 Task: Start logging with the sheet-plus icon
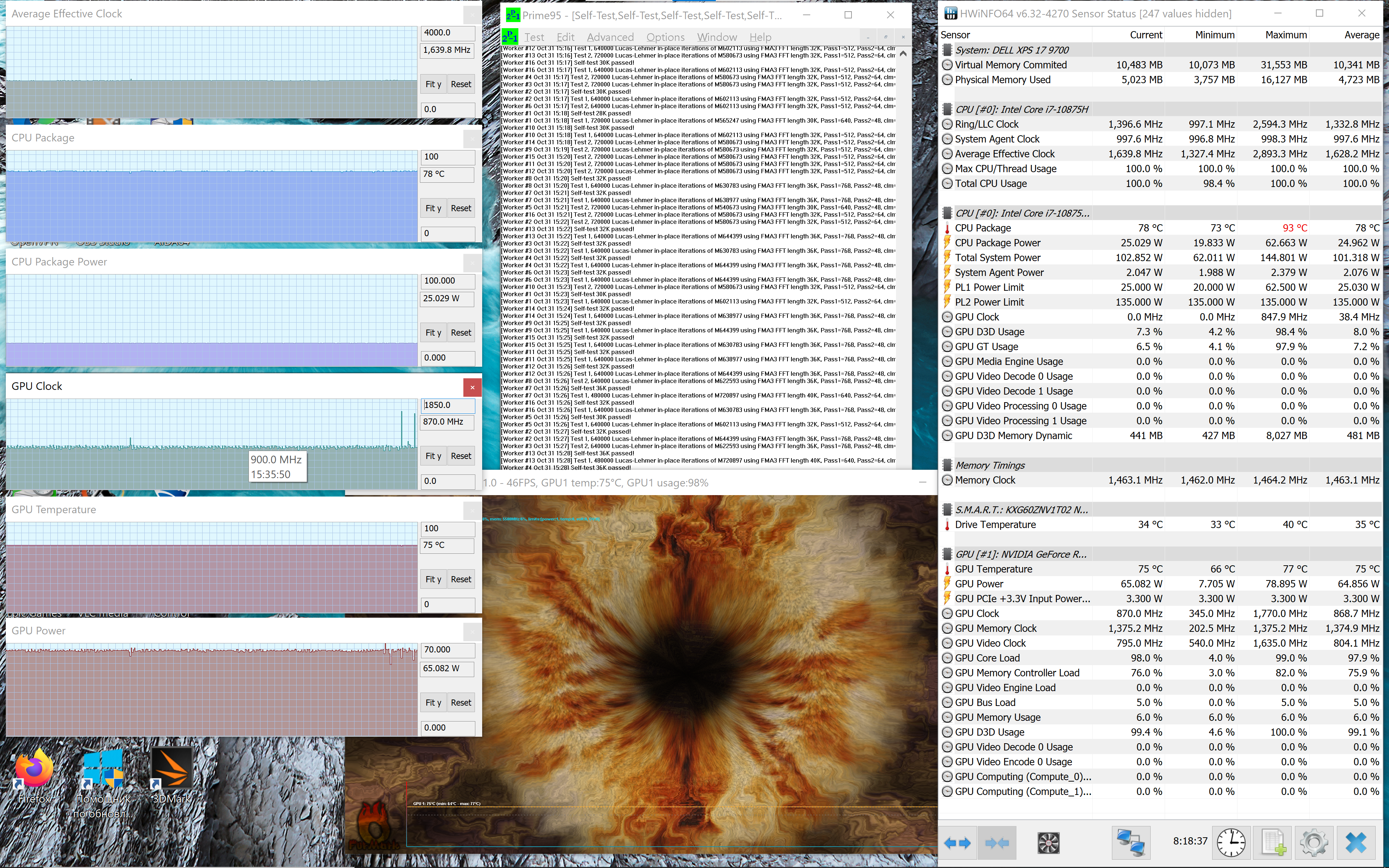(x=1273, y=843)
